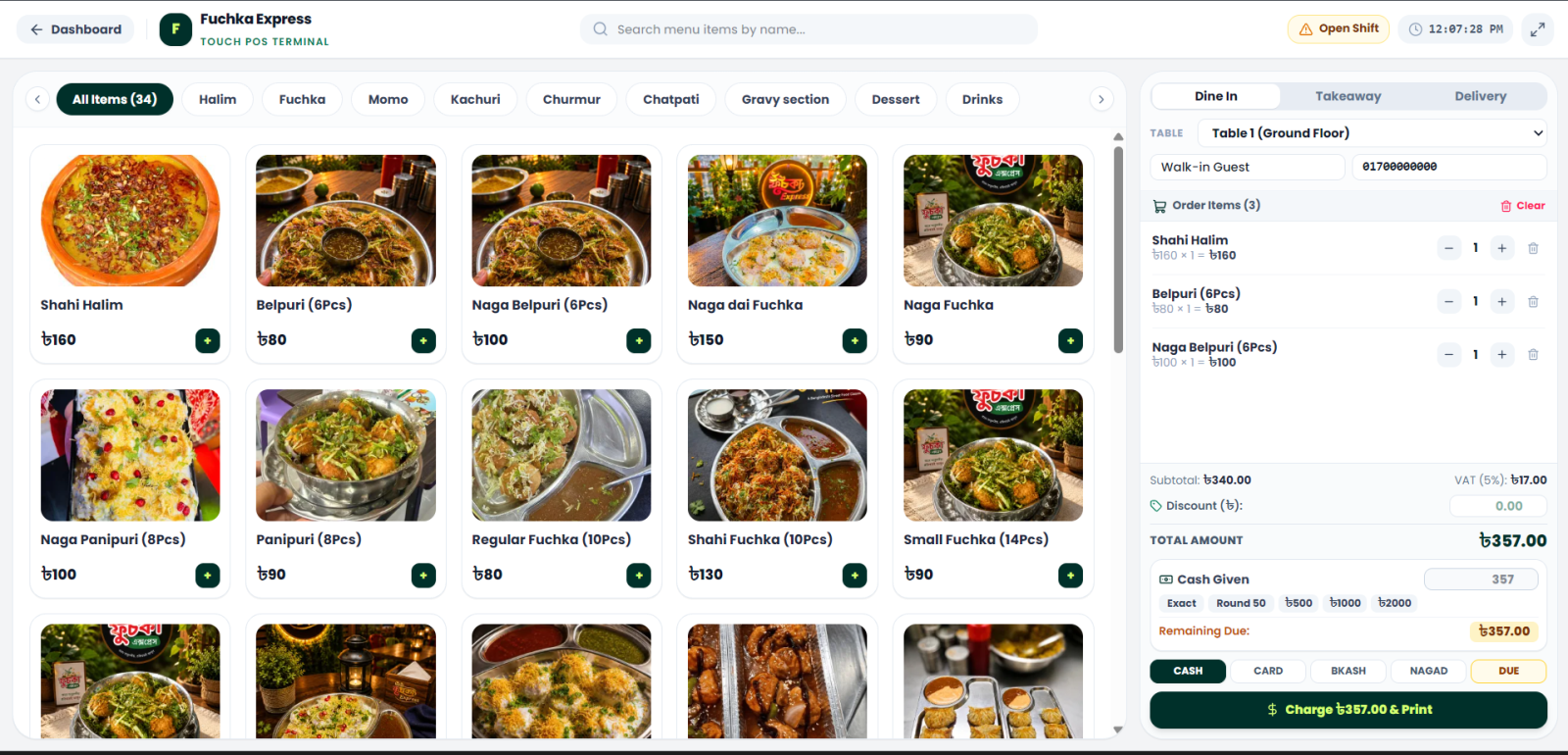Viewport: 1568px width, 755px height.
Task: Switch order type to Takeaway
Action: (1348, 96)
